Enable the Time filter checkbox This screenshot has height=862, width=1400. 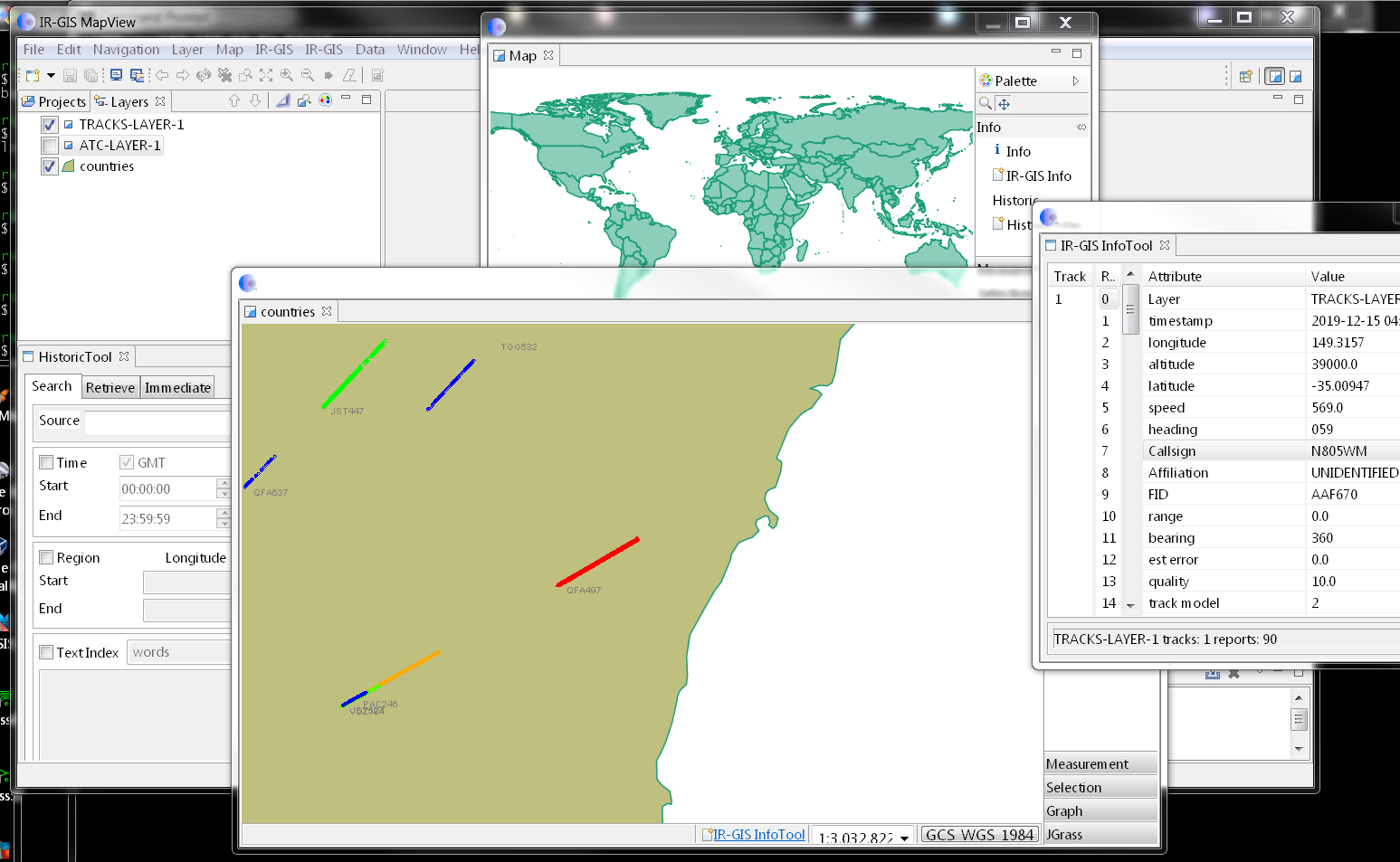point(46,463)
